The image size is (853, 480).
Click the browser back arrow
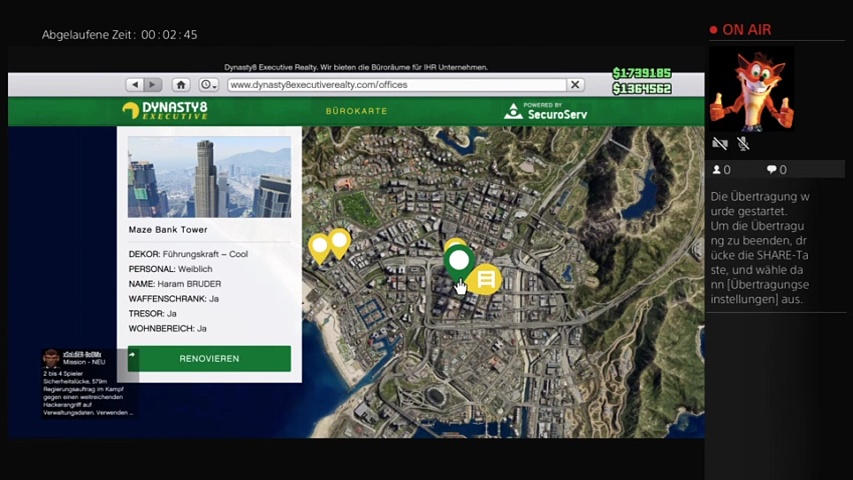click(x=135, y=85)
